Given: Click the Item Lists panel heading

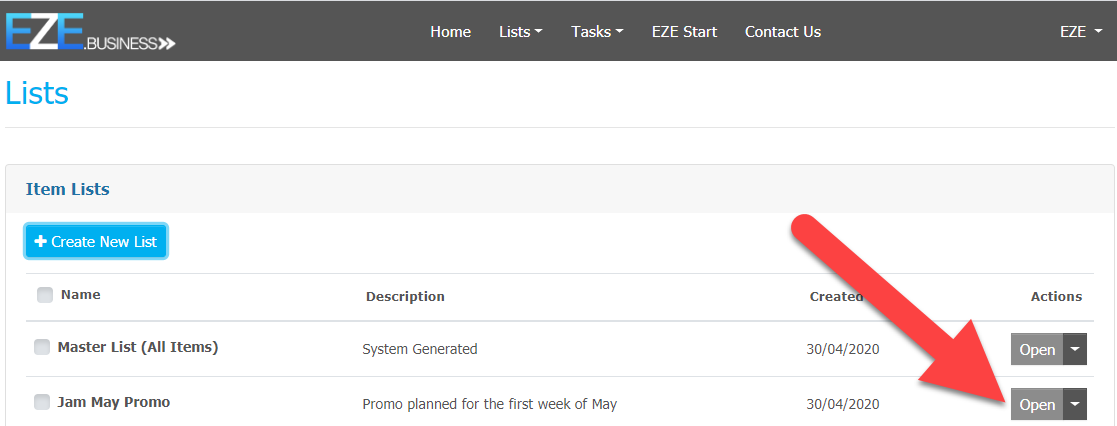Looking at the screenshot, I should (68, 189).
